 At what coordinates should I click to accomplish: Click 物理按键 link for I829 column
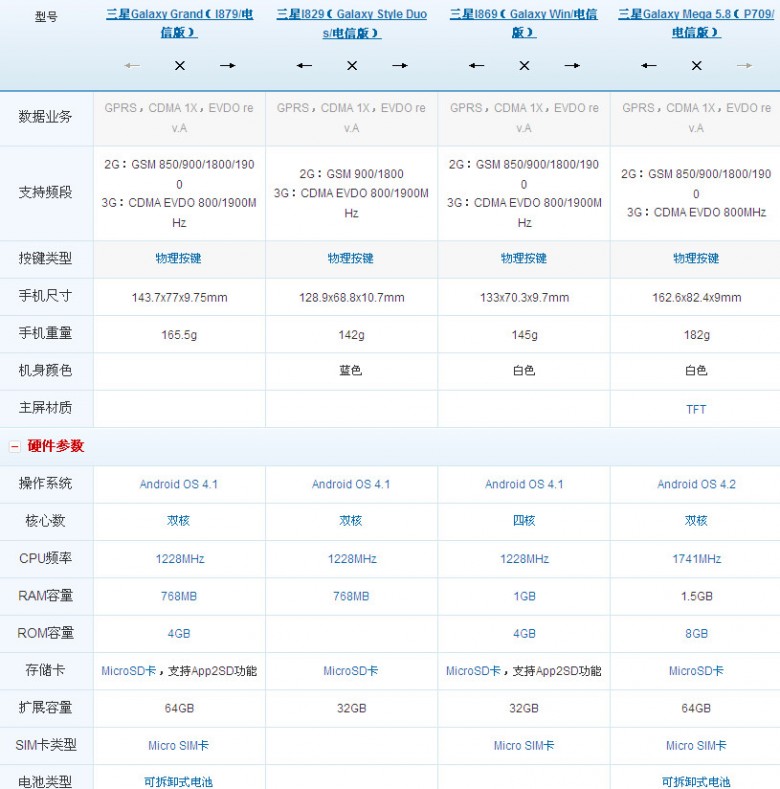(351, 259)
